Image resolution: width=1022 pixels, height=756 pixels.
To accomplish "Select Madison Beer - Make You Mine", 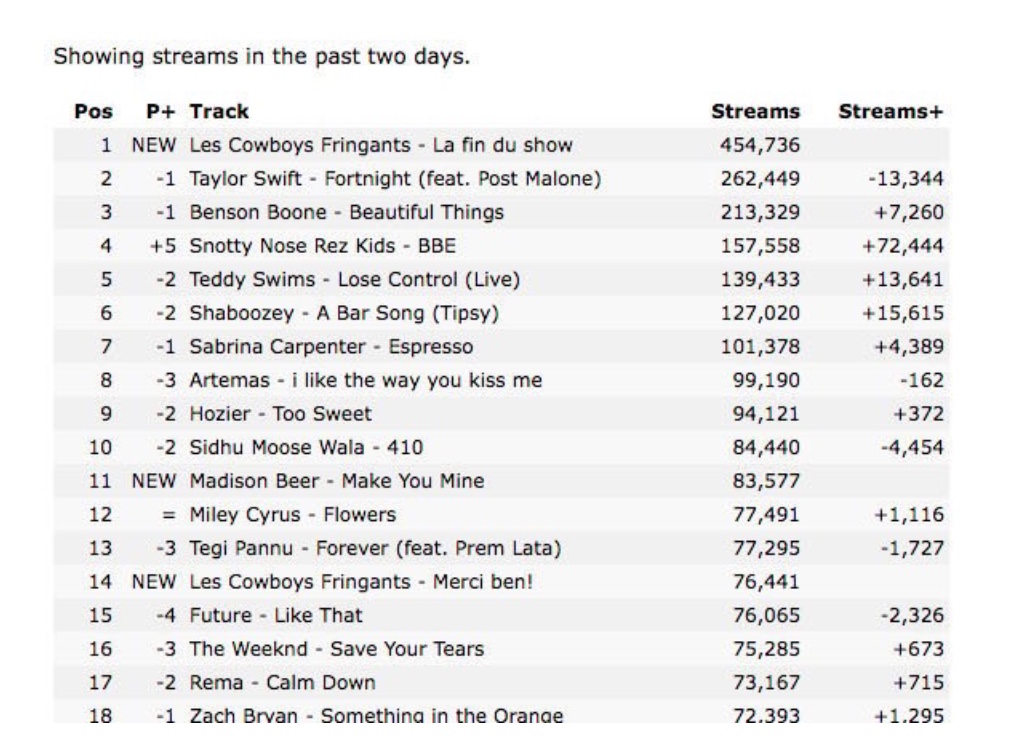I will pyautogui.click(x=337, y=481).
